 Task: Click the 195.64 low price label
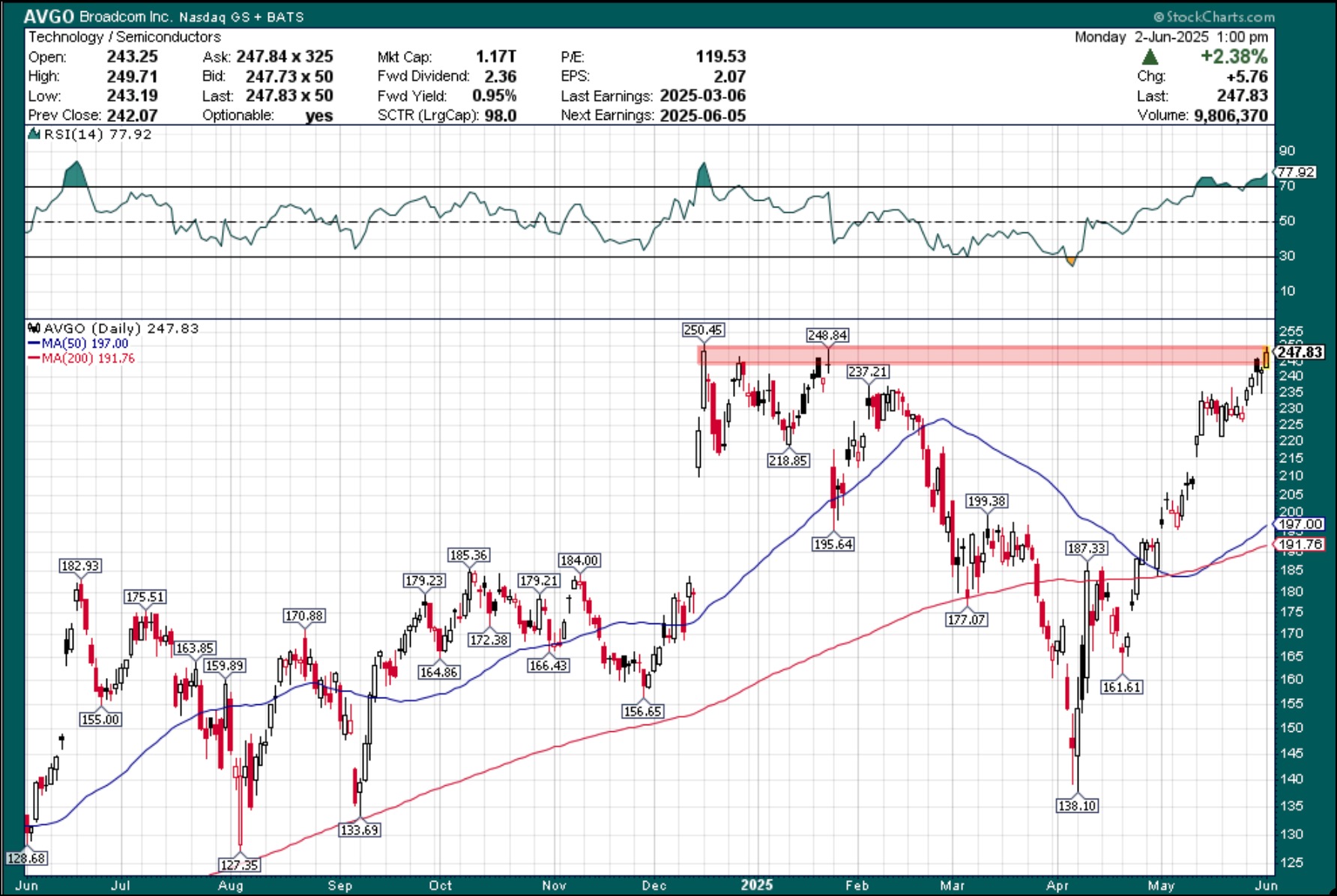(833, 544)
